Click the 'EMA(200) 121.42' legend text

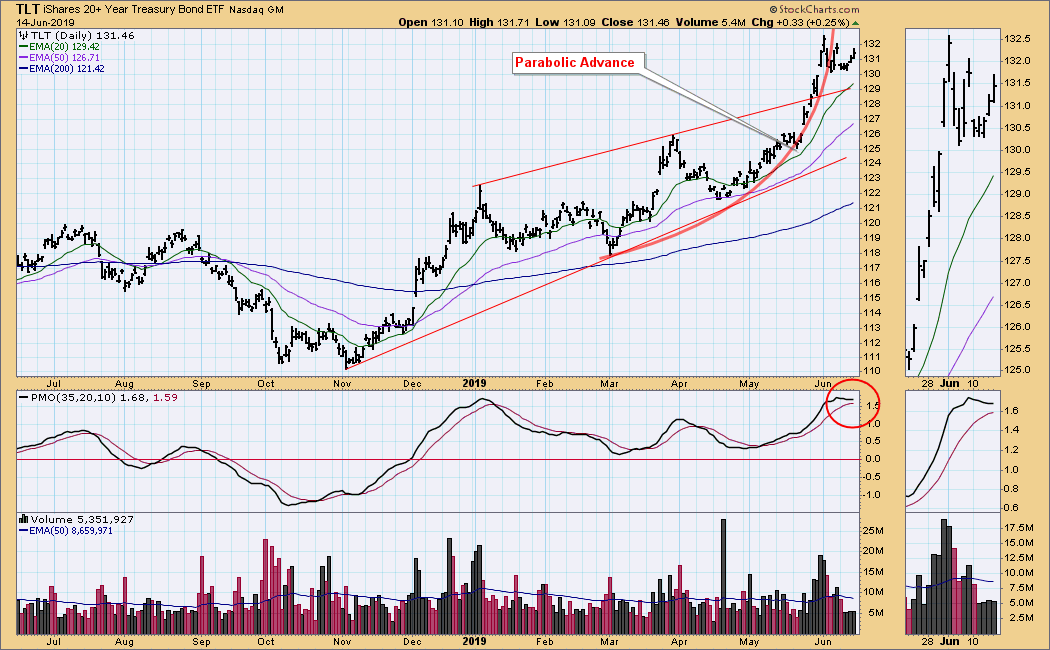(x=67, y=68)
